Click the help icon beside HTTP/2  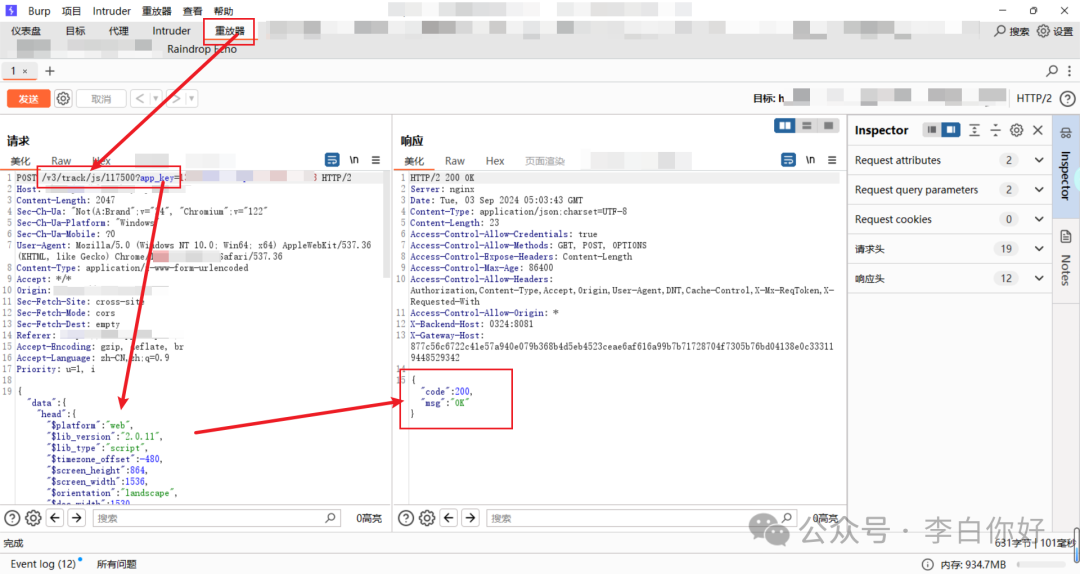(1067, 99)
